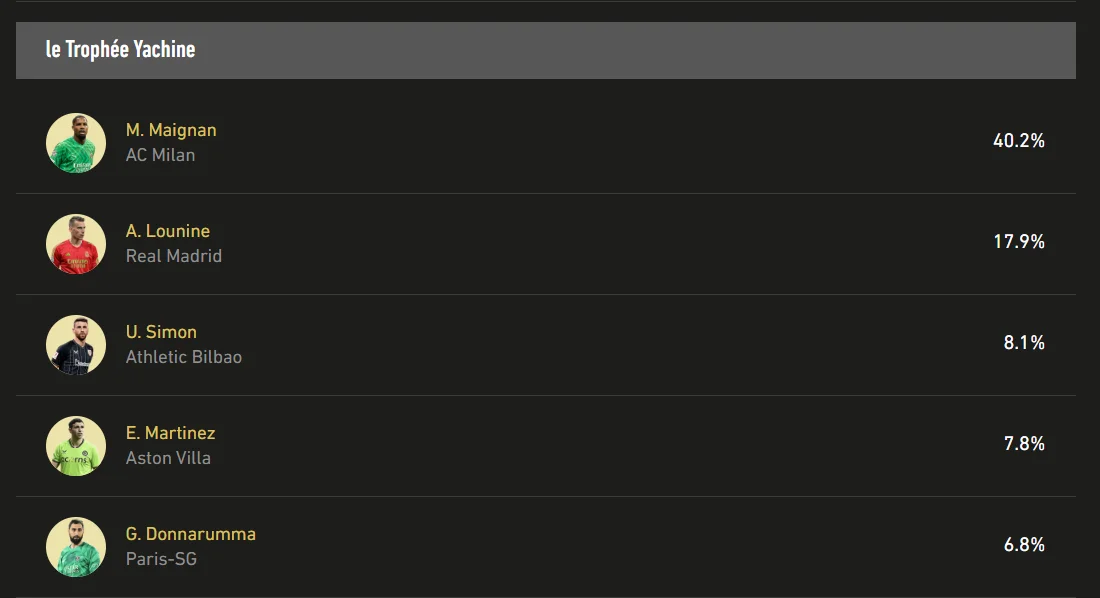Click the Aston Villa club label
Screen dimensions: 1100x598
point(168,458)
